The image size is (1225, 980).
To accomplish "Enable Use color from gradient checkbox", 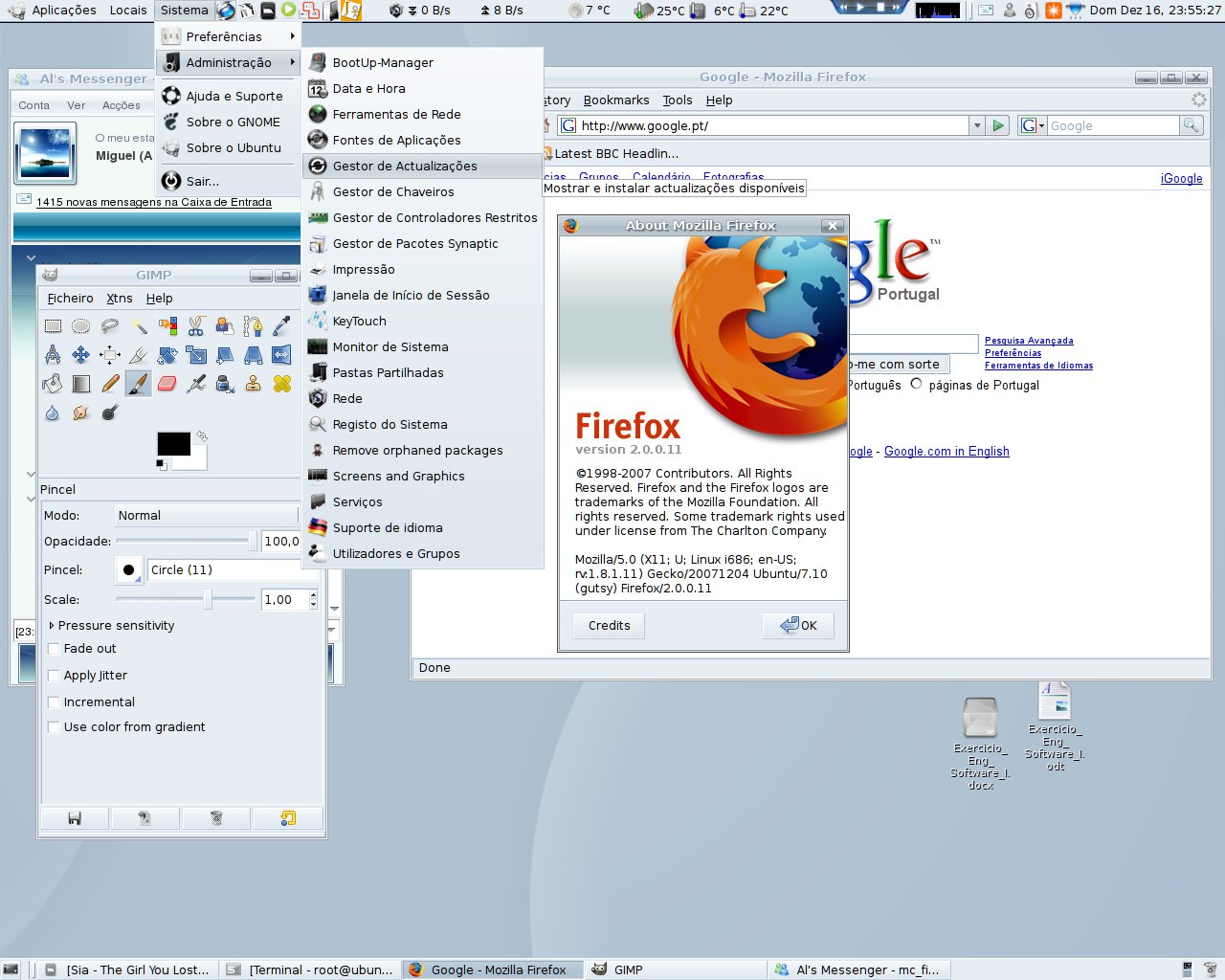I will click(x=54, y=727).
